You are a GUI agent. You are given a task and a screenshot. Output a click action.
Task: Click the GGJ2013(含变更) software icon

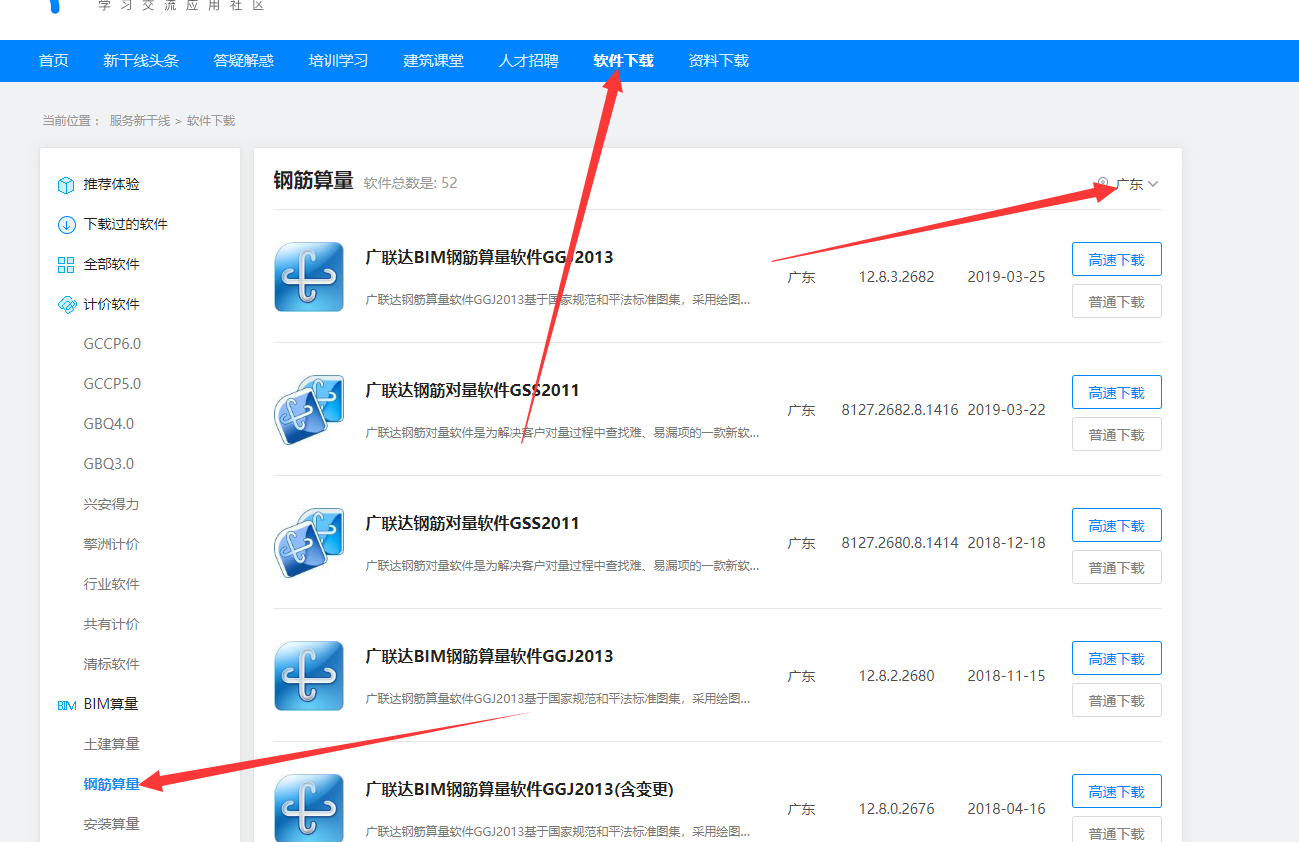click(309, 808)
